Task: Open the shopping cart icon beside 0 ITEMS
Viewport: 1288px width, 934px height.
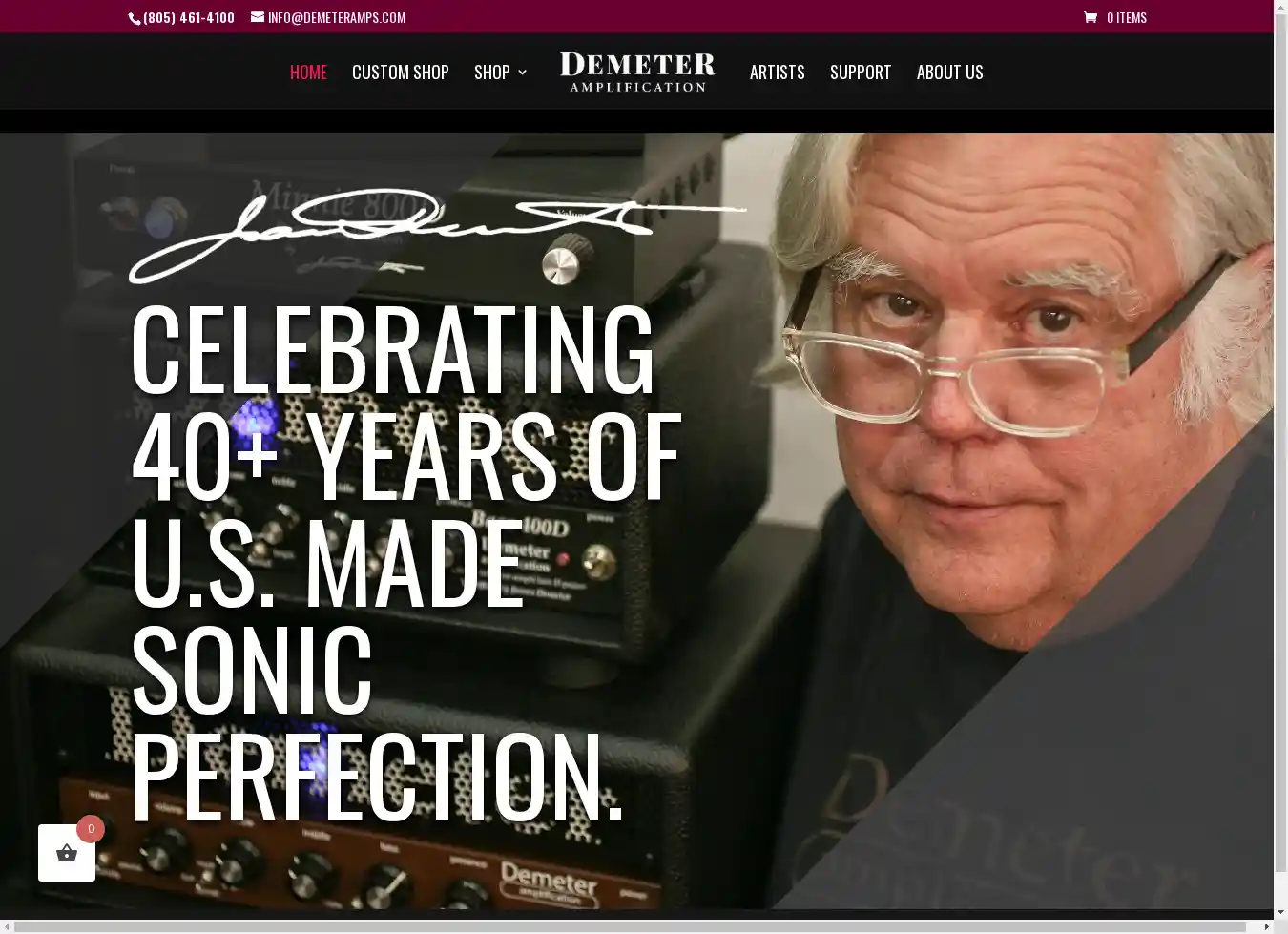Action: pos(1091,17)
